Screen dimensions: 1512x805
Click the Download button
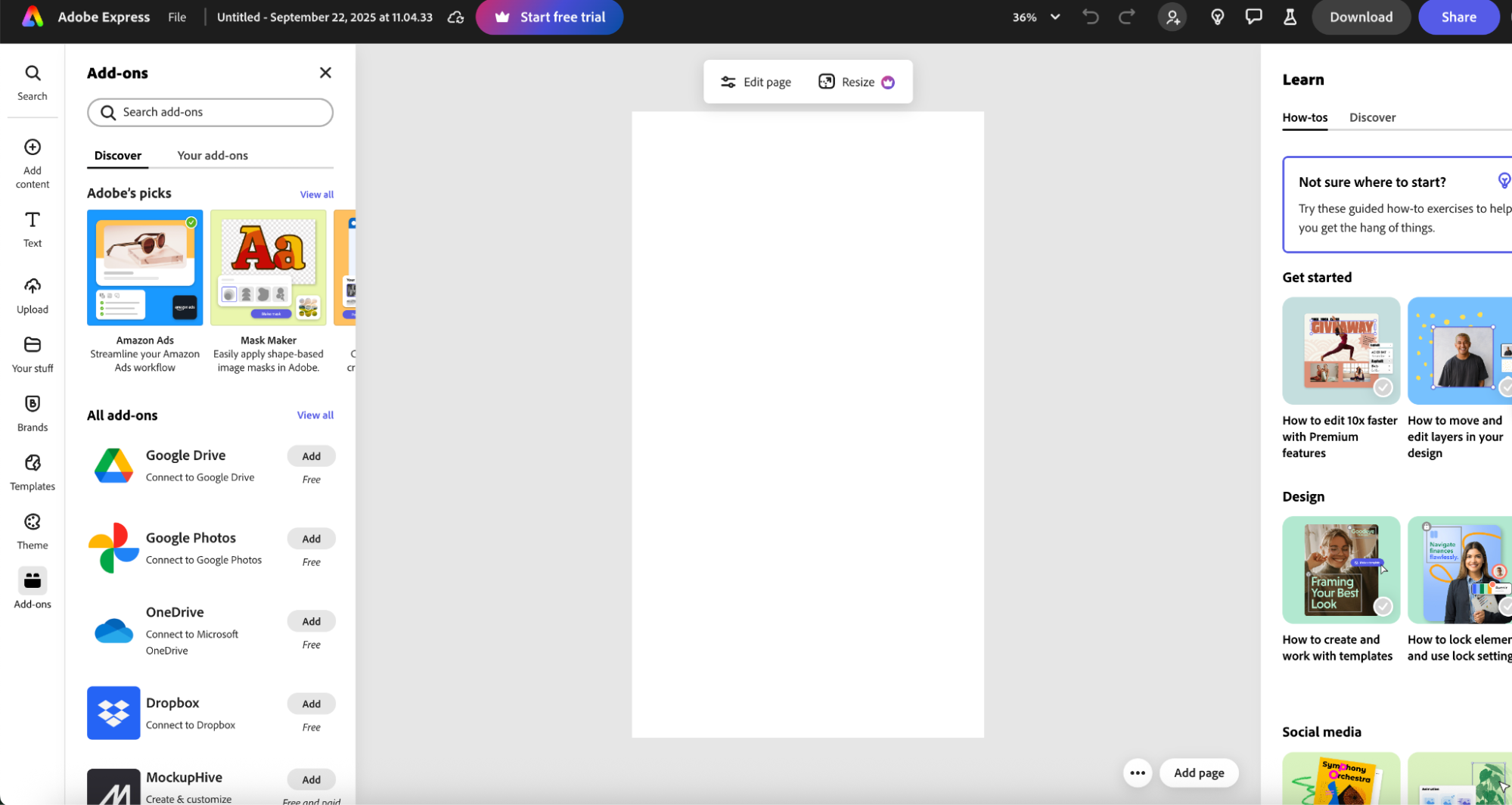(x=1361, y=17)
